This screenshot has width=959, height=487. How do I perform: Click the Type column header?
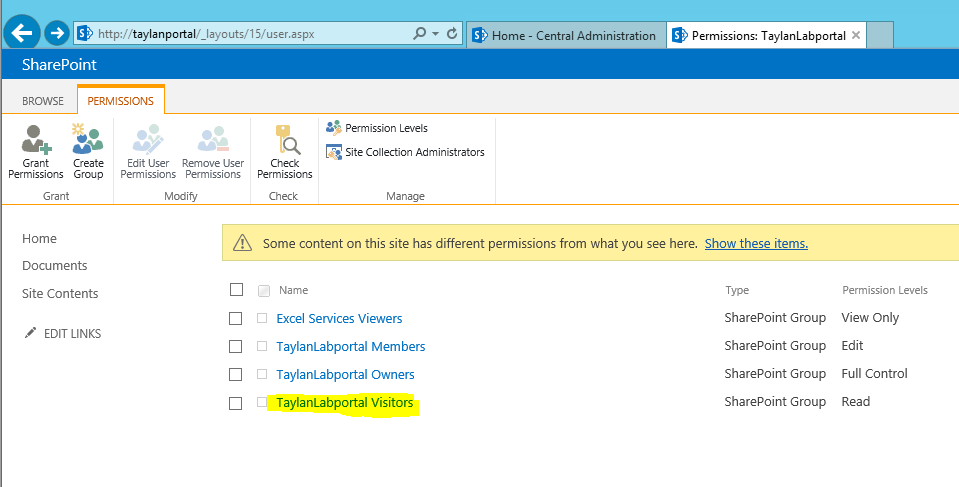click(737, 291)
